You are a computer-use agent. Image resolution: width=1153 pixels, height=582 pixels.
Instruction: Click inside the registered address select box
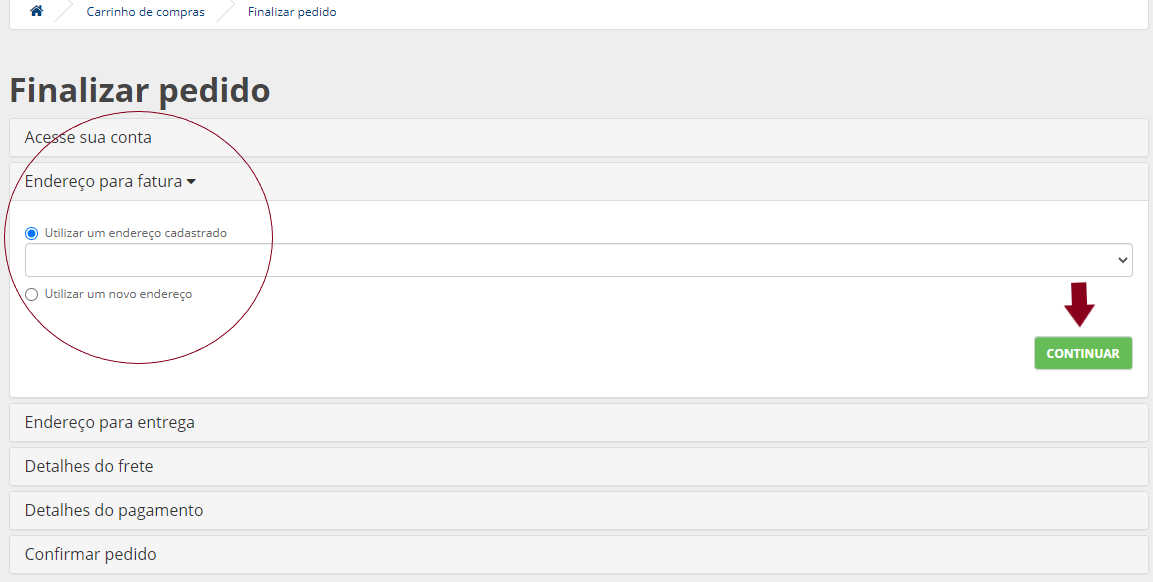570,260
